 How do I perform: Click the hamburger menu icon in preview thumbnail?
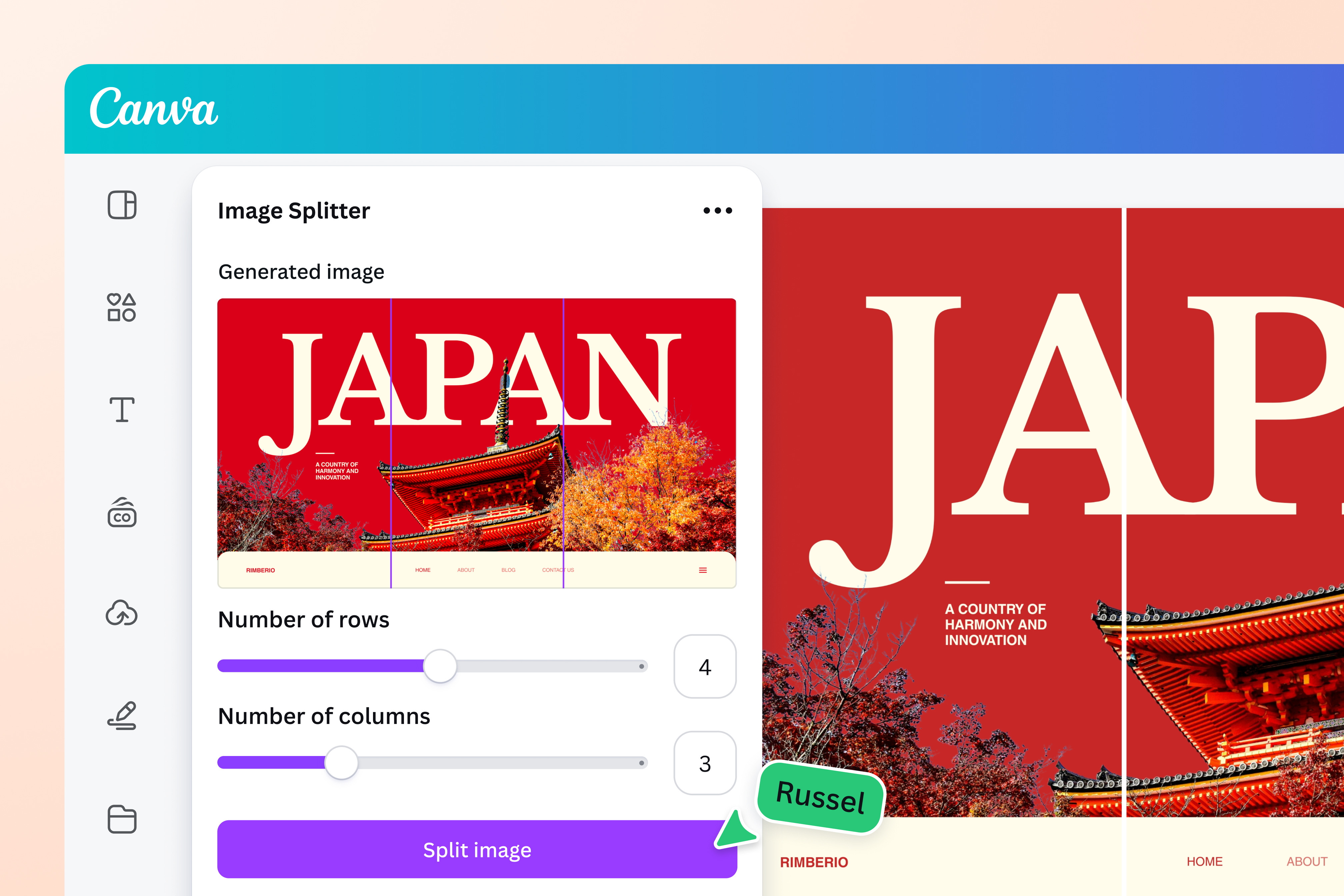point(703,570)
